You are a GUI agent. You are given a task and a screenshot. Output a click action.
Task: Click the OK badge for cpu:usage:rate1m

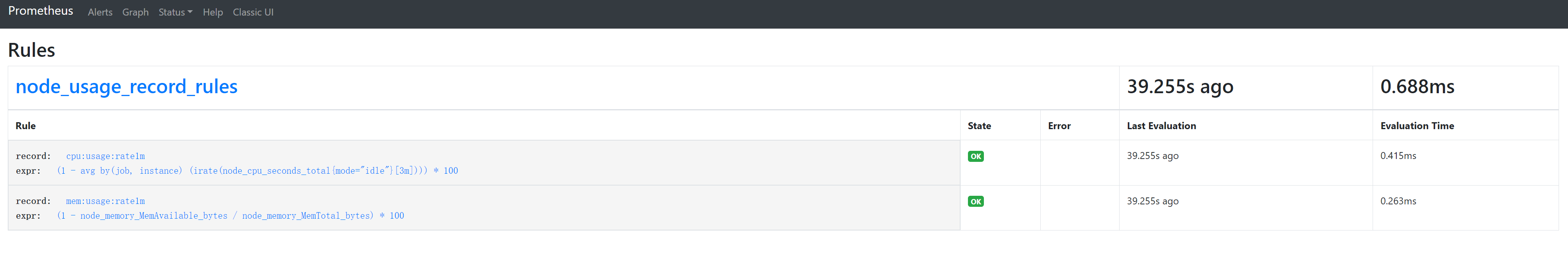tap(976, 156)
